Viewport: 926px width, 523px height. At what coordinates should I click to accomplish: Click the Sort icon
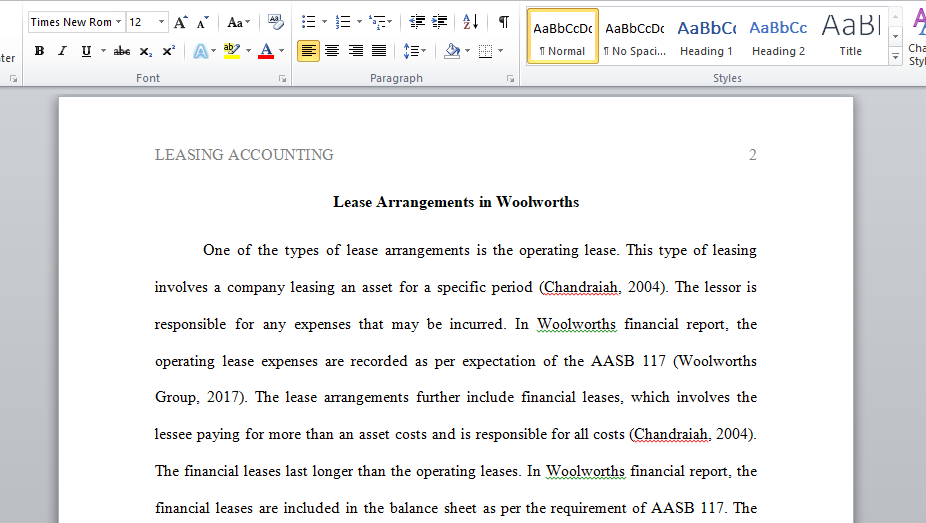[471, 22]
